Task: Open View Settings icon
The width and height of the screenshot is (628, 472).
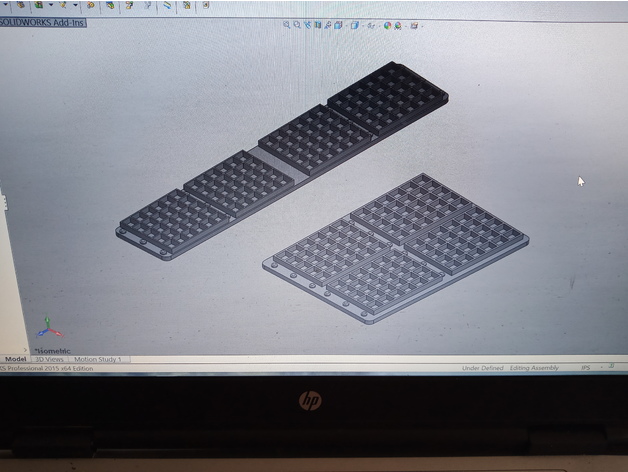Action: pos(414,25)
